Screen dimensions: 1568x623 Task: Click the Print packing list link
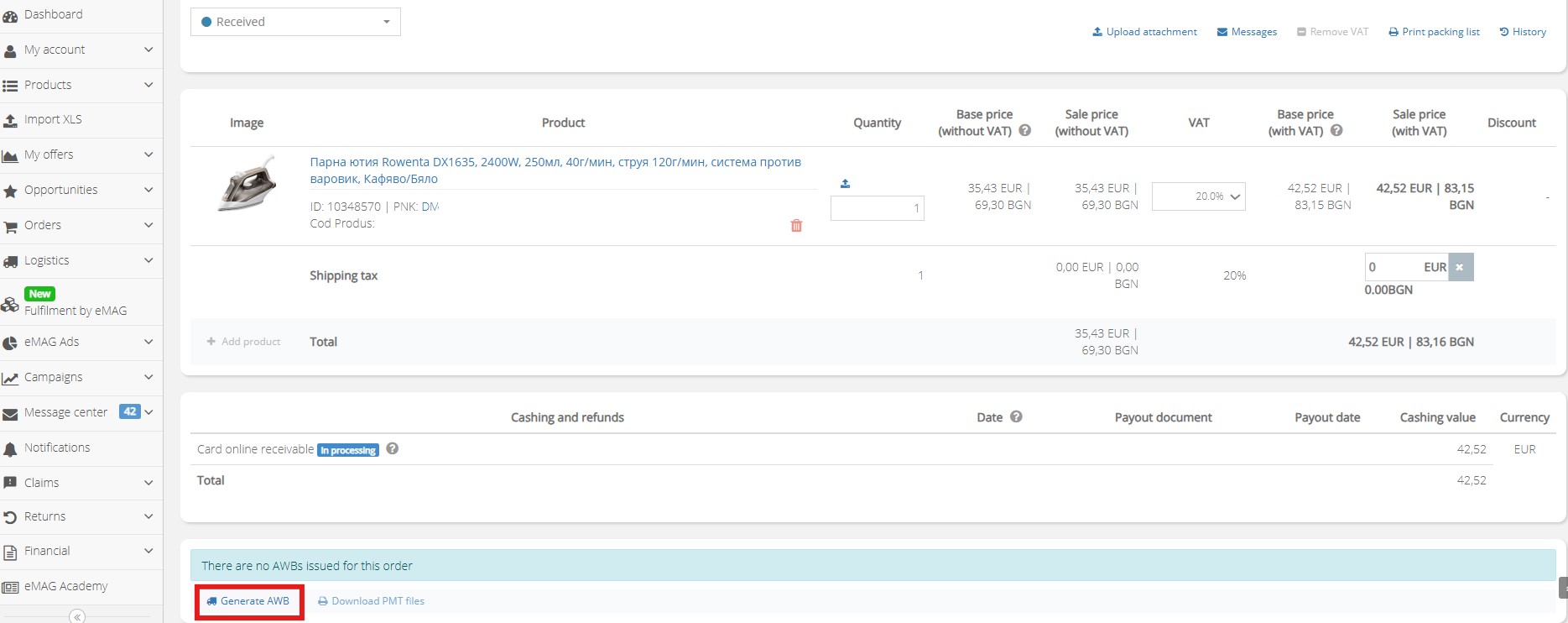click(x=1434, y=32)
